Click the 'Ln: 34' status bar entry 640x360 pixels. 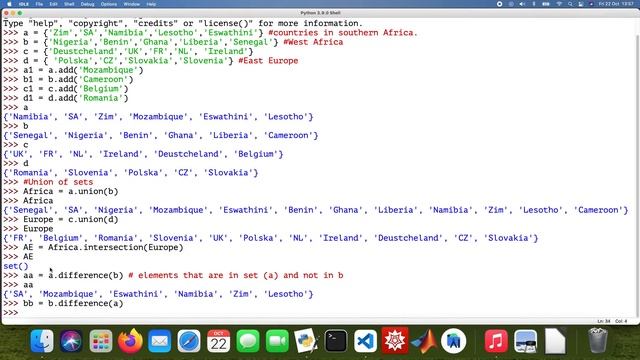[x=603, y=321]
